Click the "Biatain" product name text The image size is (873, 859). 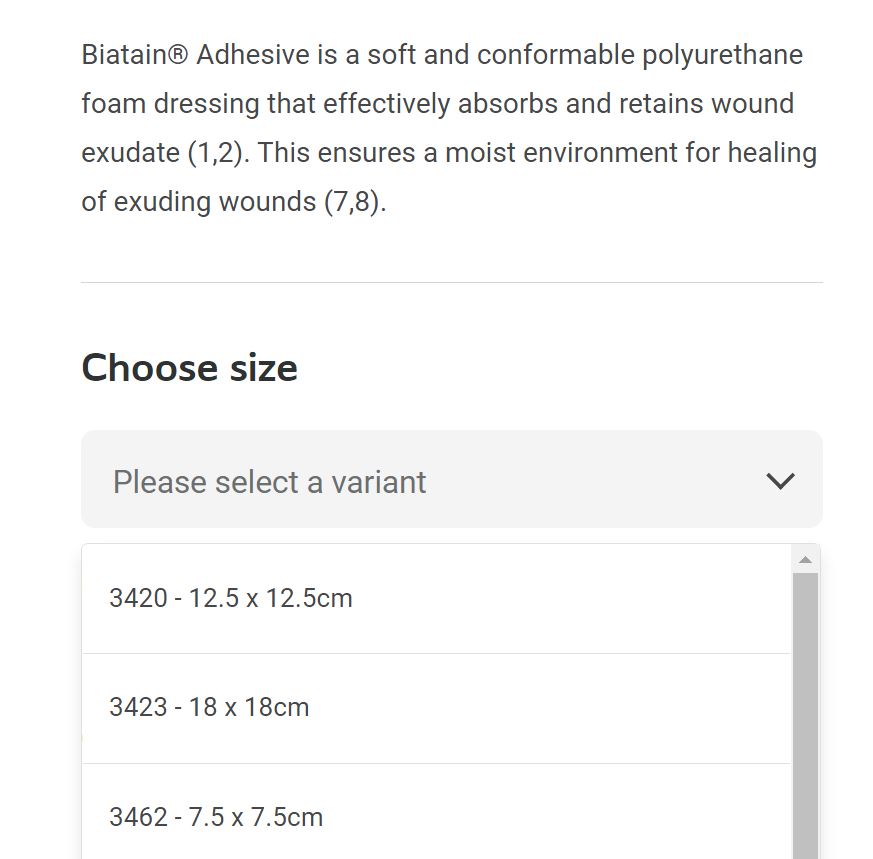click(124, 54)
